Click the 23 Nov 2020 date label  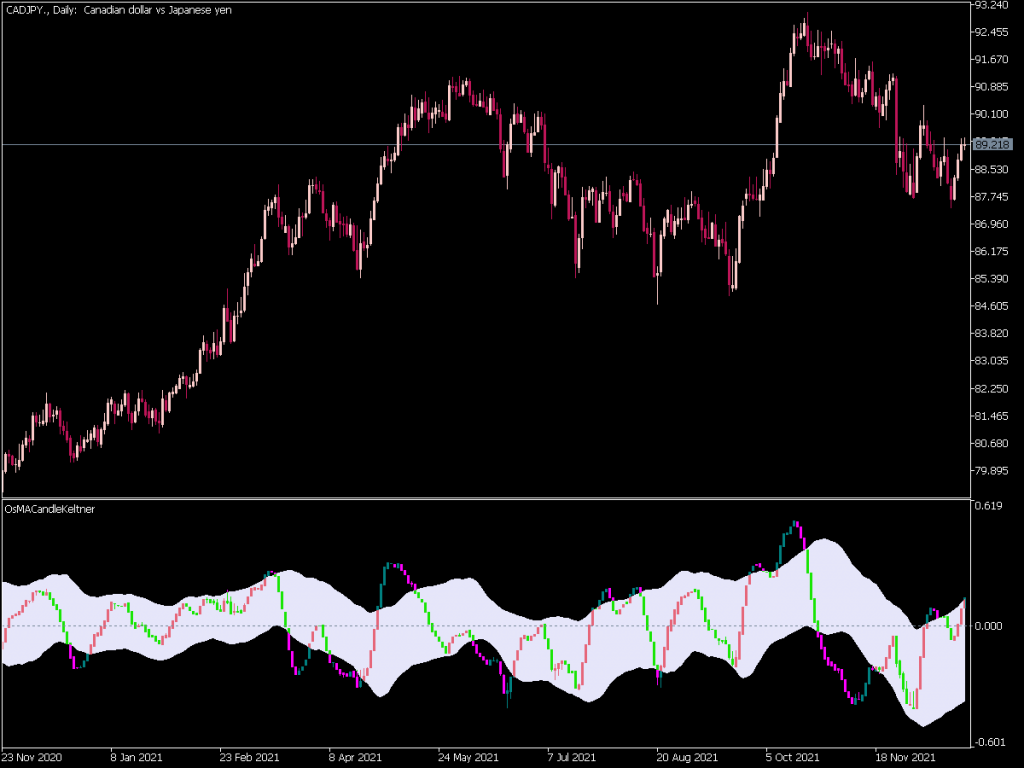[x=31, y=757]
